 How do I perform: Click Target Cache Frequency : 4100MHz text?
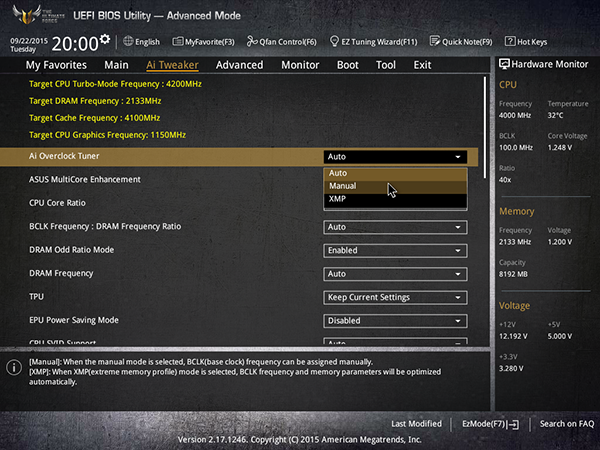coord(95,118)
